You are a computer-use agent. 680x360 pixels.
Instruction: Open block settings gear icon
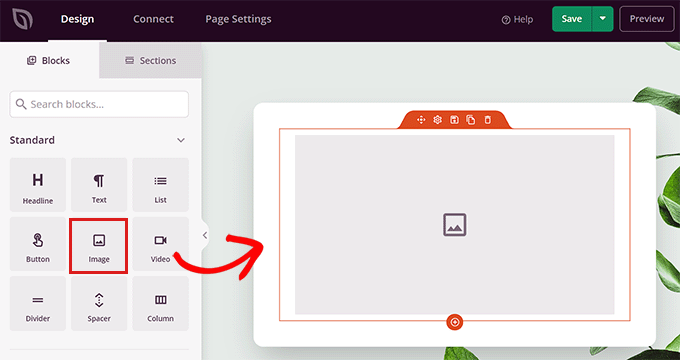(437, 120)
